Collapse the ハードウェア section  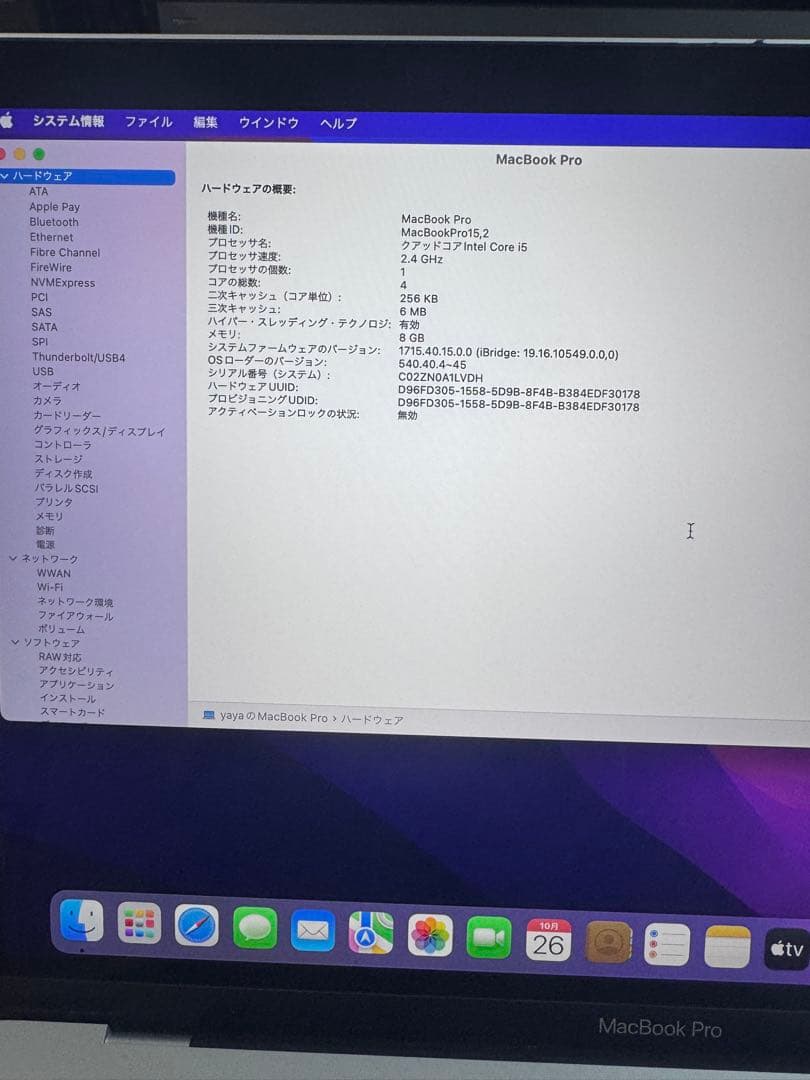point(5,176)
